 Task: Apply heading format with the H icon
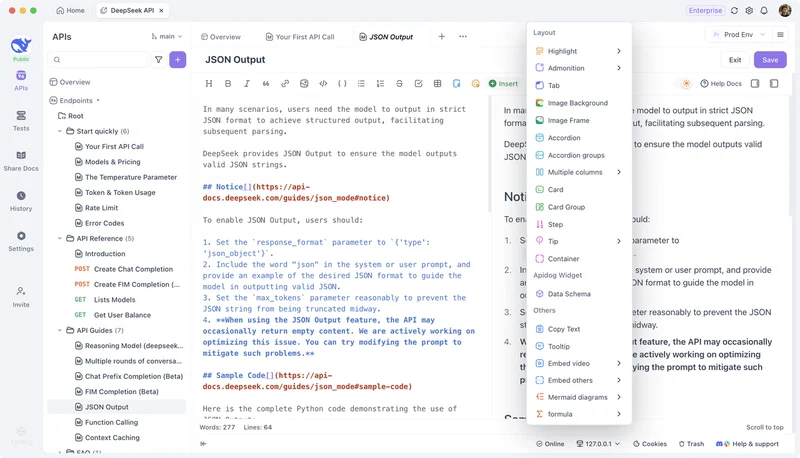coord(209,84)
